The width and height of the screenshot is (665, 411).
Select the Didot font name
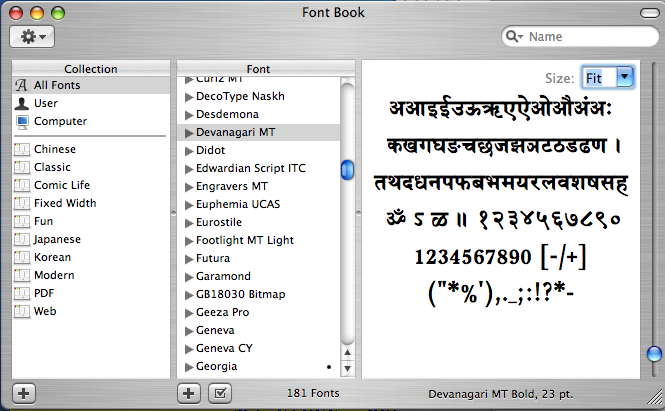click(210, 150)
